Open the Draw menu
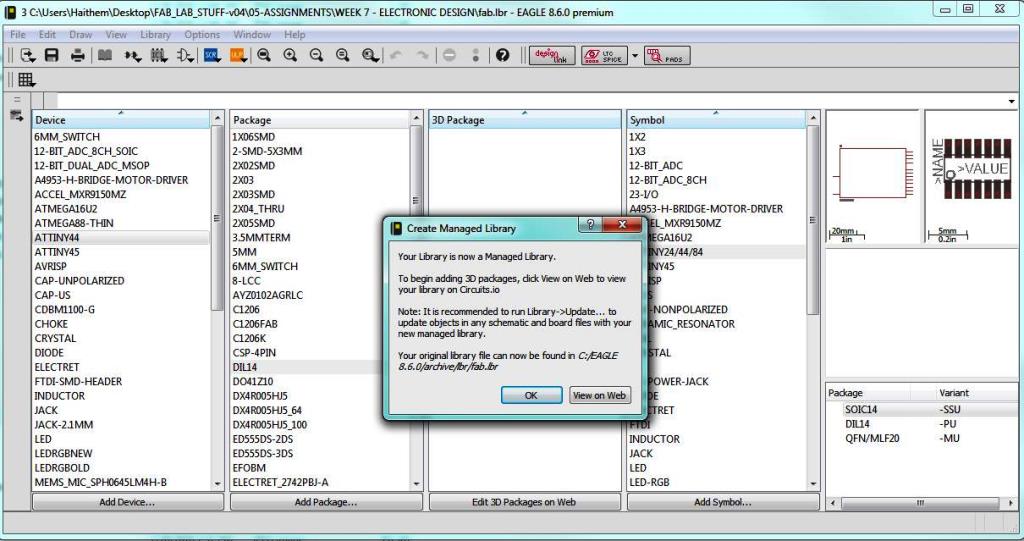Image resolution: width=1024 pixels, height=541 pixels. [x=80, y=35]
